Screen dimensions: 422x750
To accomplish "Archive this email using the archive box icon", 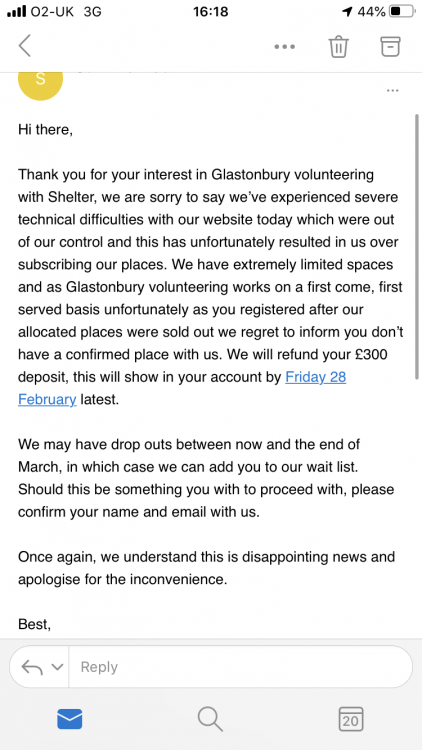I will coord(390,46).
